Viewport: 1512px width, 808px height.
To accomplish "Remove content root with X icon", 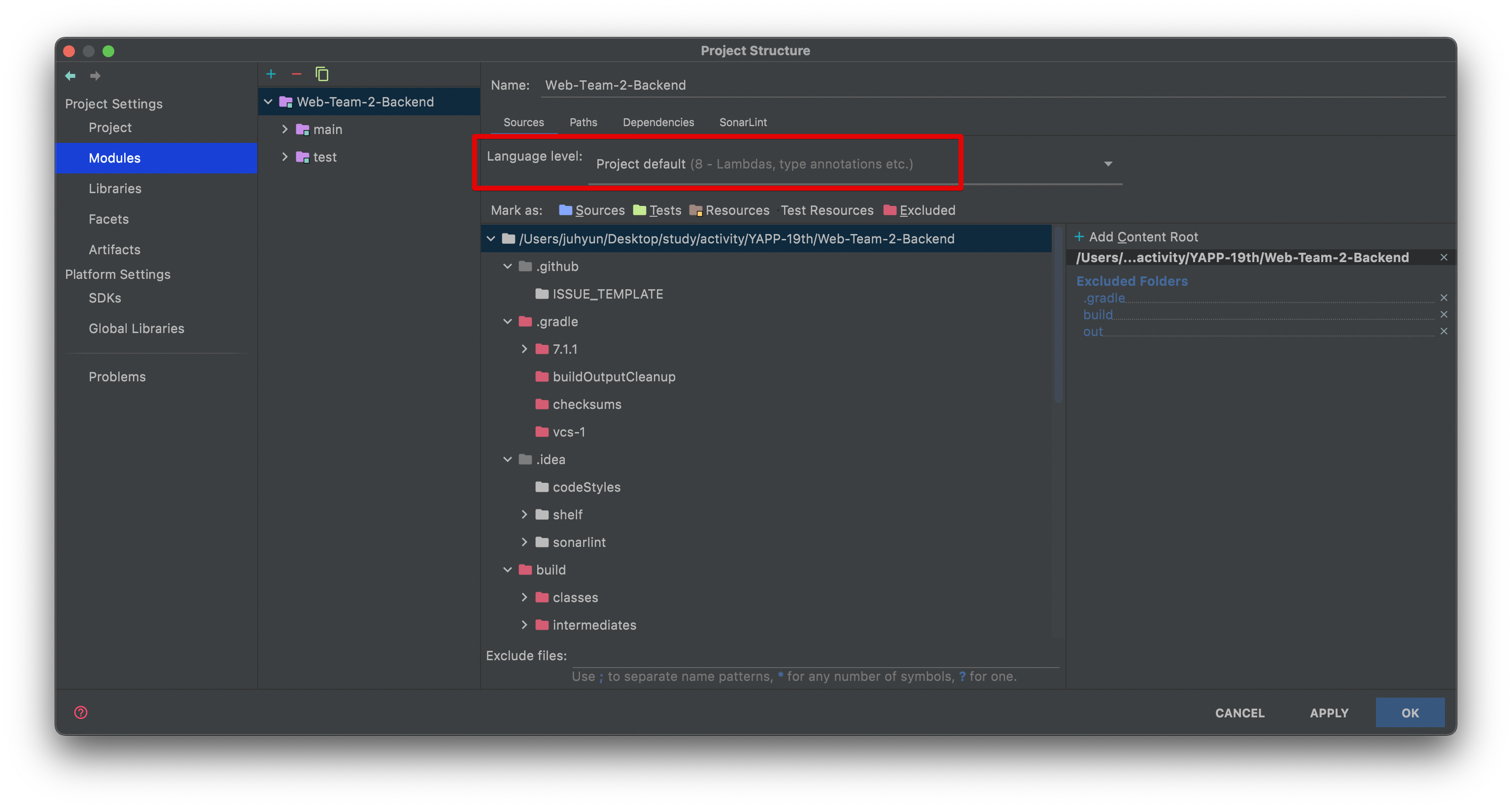I will coord(1443,257).
